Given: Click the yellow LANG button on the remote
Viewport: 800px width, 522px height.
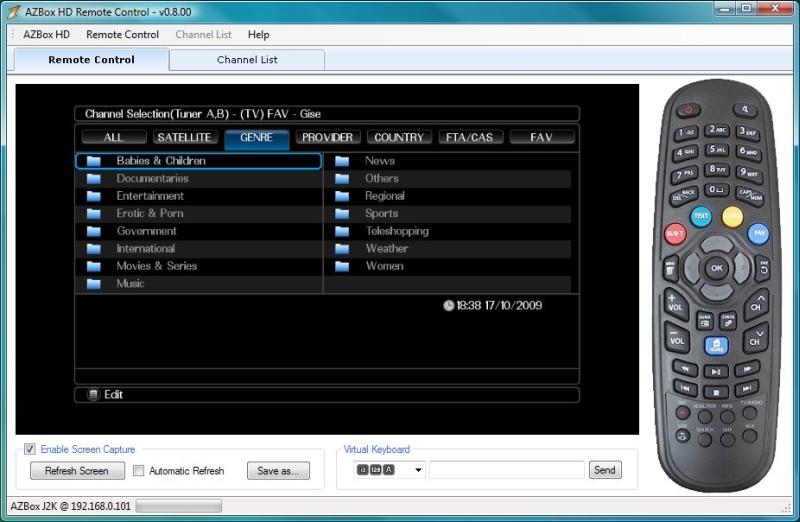Looking at the screenshot, I should point(732,216).
